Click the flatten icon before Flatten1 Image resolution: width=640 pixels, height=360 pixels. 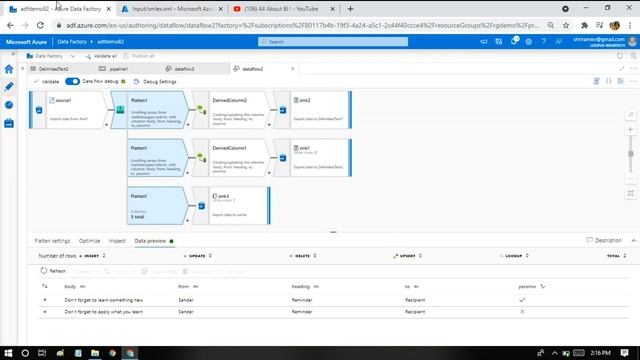click(120, 110)
